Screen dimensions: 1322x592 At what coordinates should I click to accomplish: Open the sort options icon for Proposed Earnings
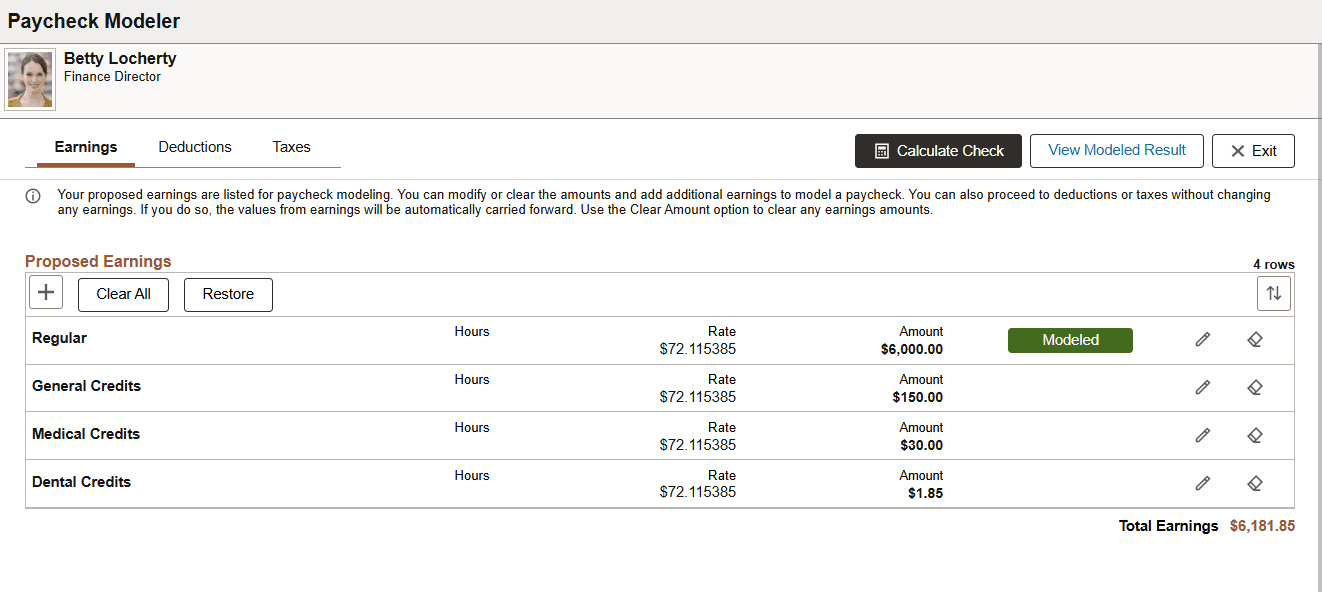[x=1274, y=292]
